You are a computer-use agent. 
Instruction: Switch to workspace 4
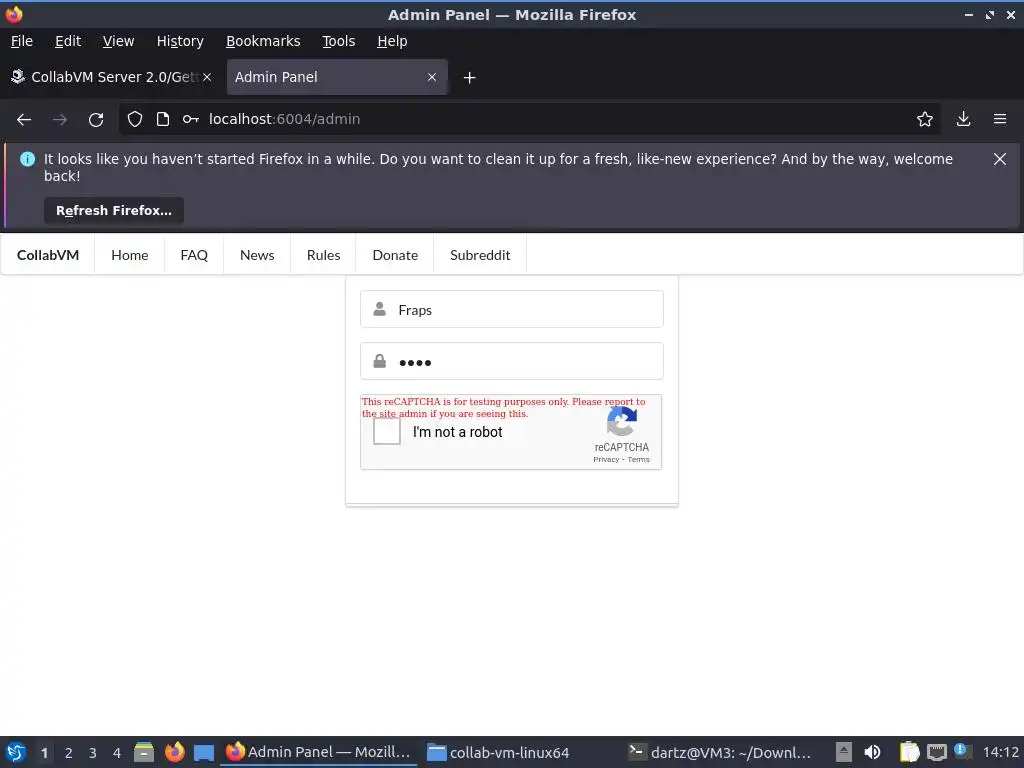tap(117, 753)
